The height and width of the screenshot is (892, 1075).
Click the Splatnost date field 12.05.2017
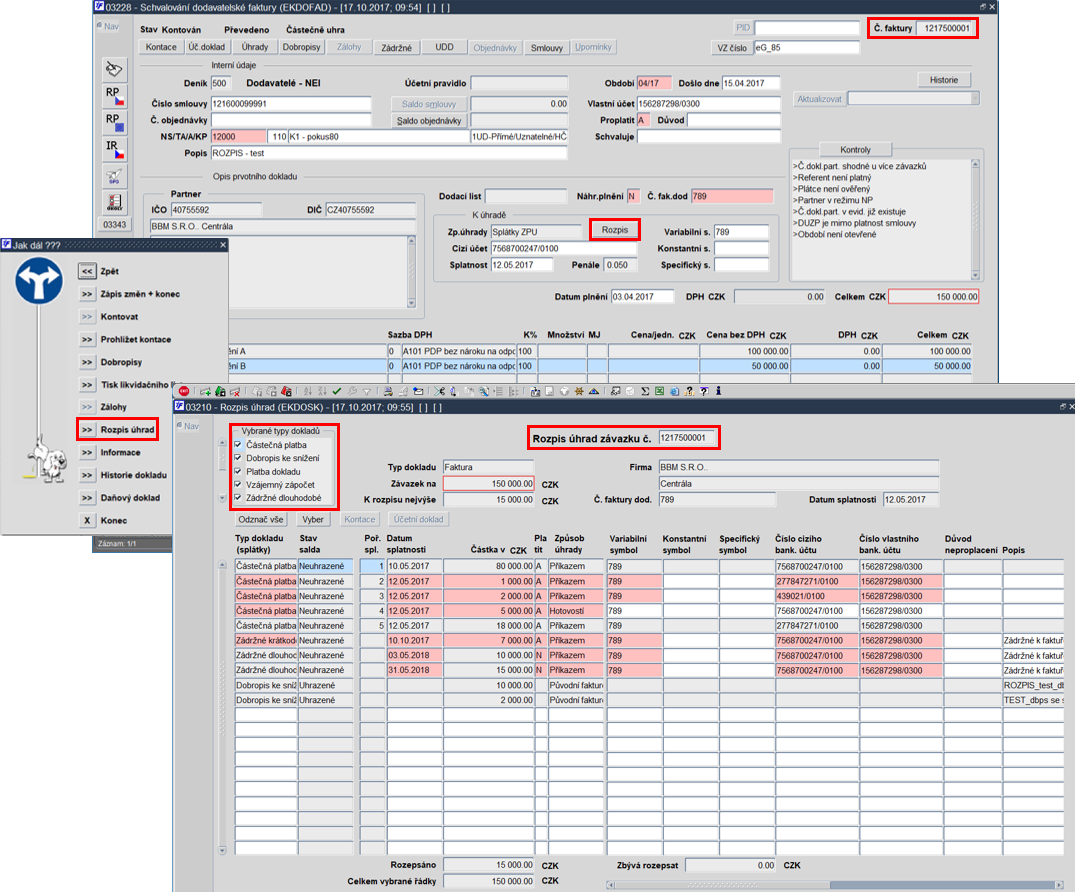(x=522, y=265)
